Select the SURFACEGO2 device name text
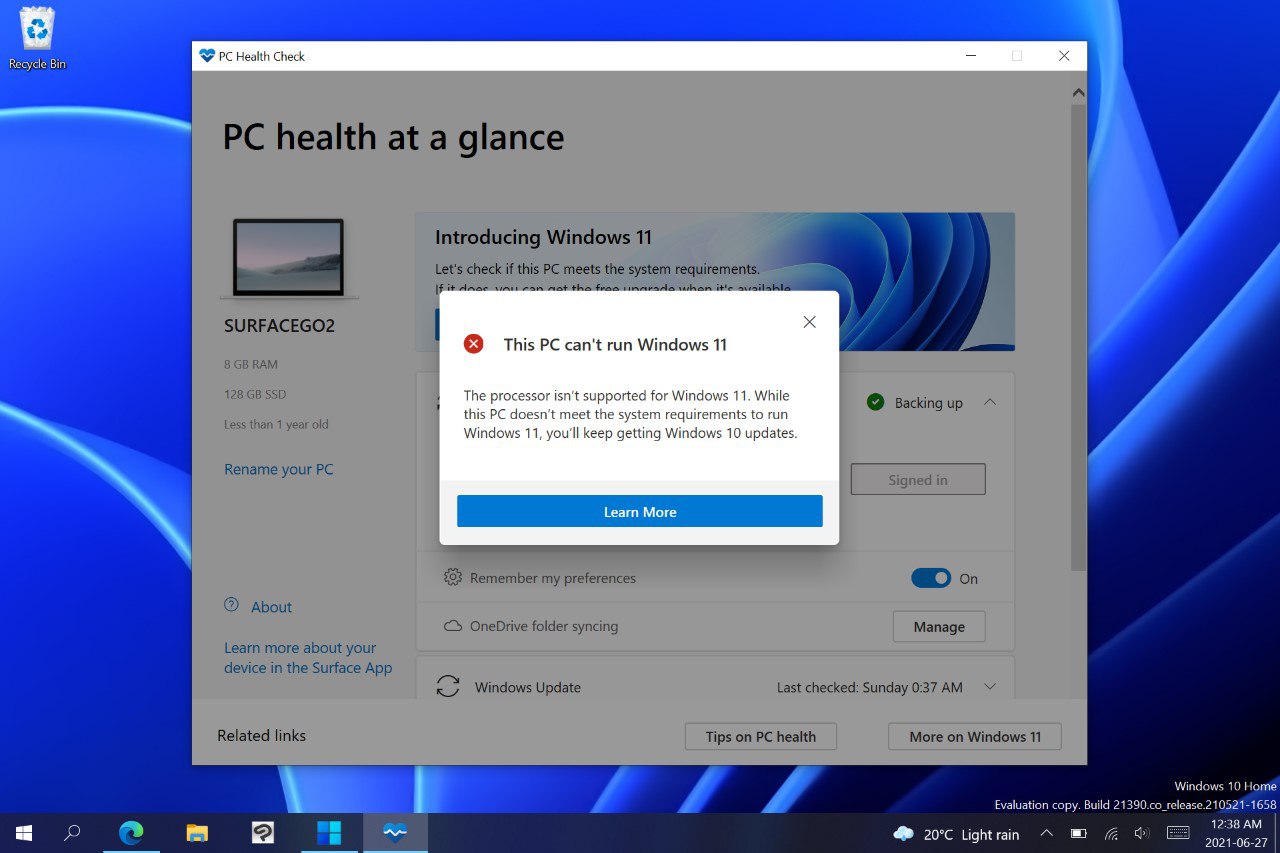Viewport: 1280px width, 853px height. click(278, 326)
